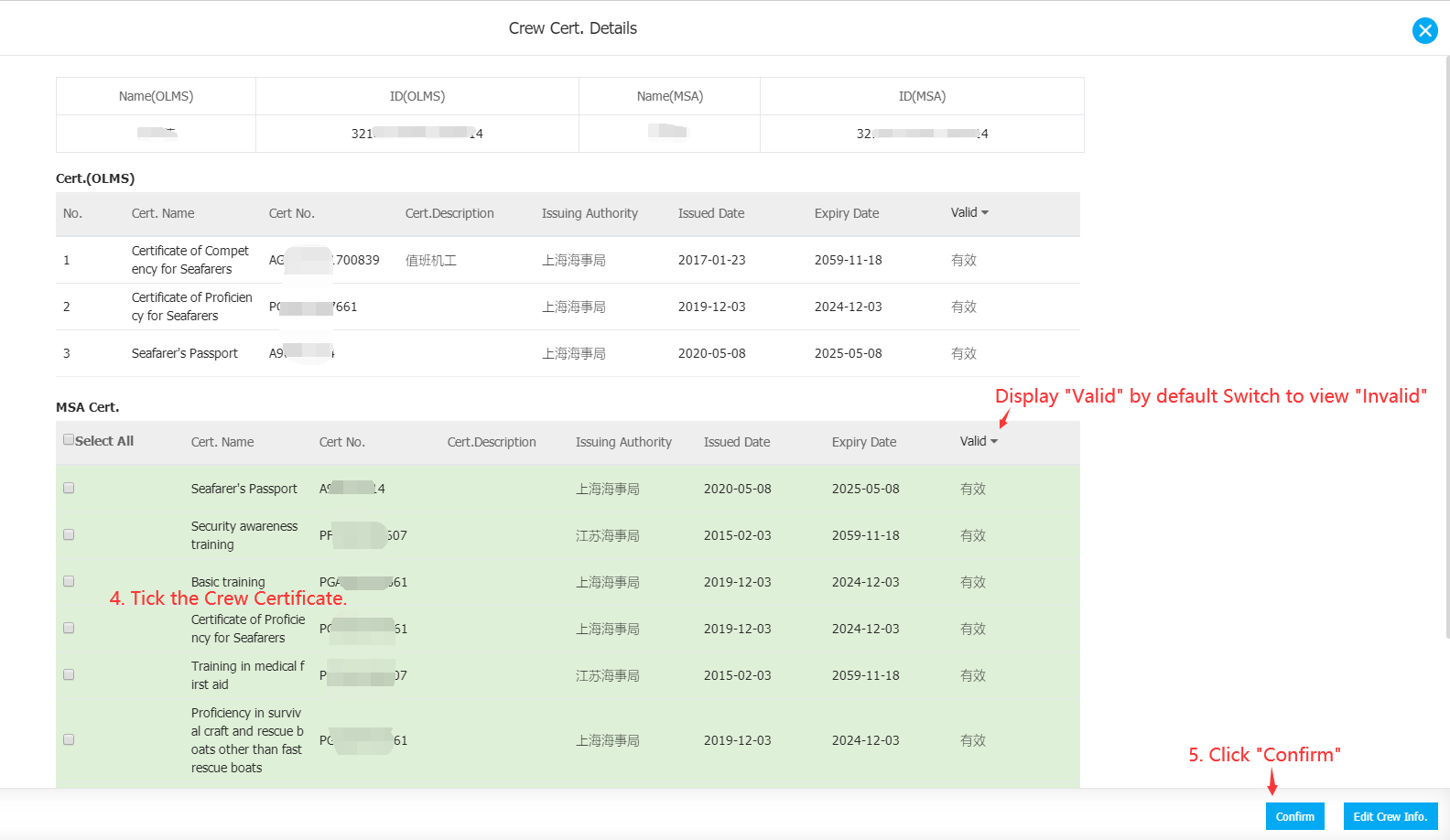
Task: Tick the Select All checkbox
Action: click(69, 440)
